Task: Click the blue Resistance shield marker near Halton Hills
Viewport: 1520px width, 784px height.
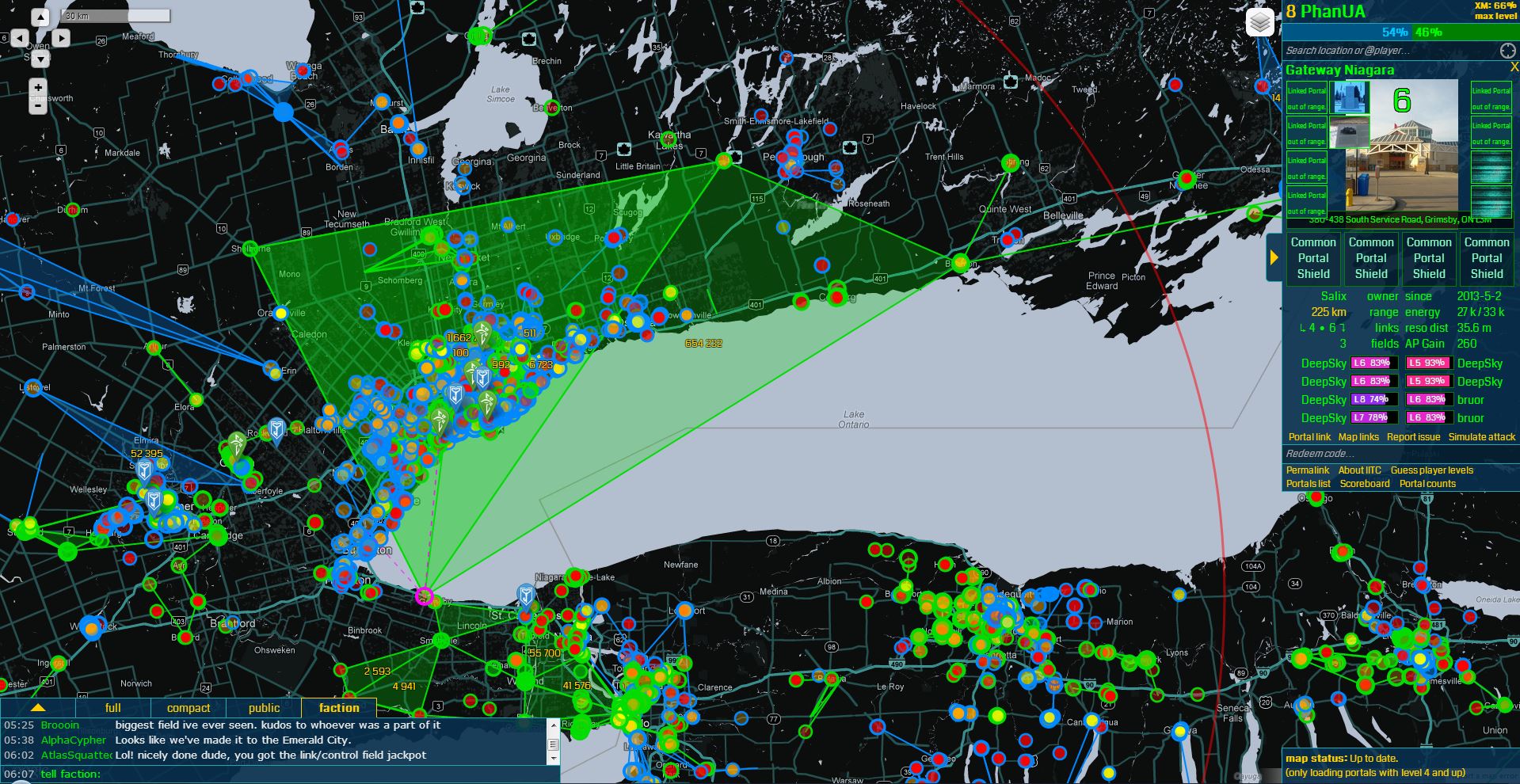Action: (276, 431)
